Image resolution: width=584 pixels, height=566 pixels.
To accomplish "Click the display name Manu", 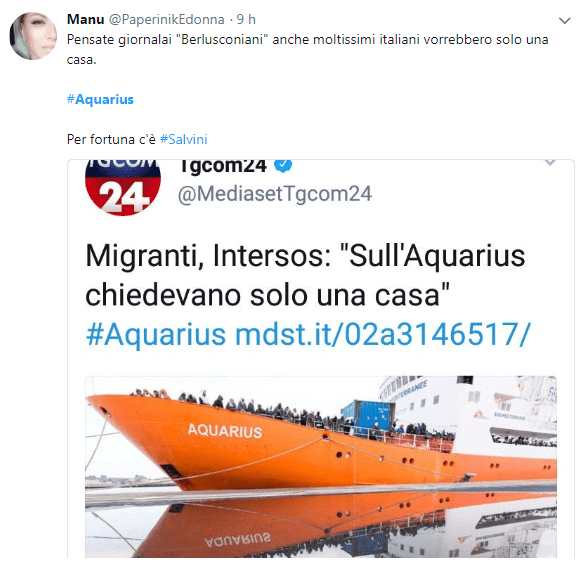I will click(85, 19).
